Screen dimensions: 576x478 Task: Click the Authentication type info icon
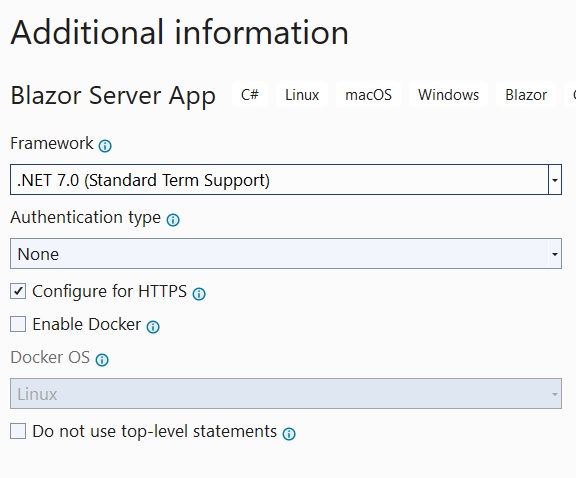[173, 220]
